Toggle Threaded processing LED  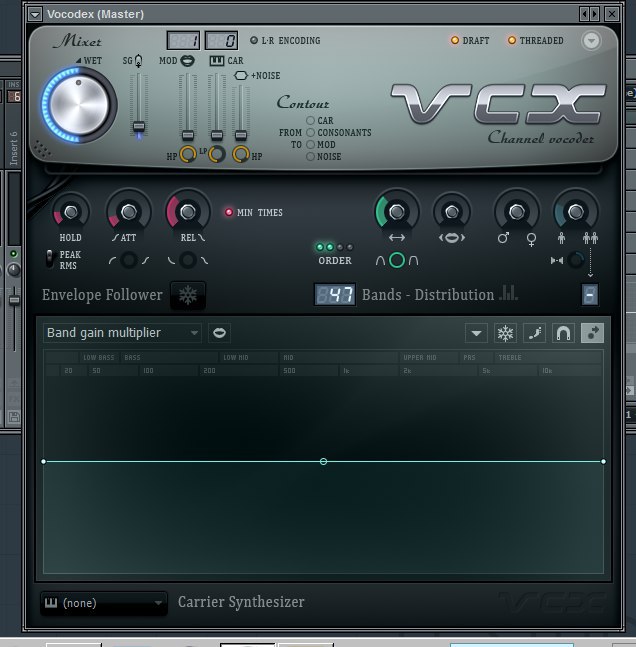point(512,40)
